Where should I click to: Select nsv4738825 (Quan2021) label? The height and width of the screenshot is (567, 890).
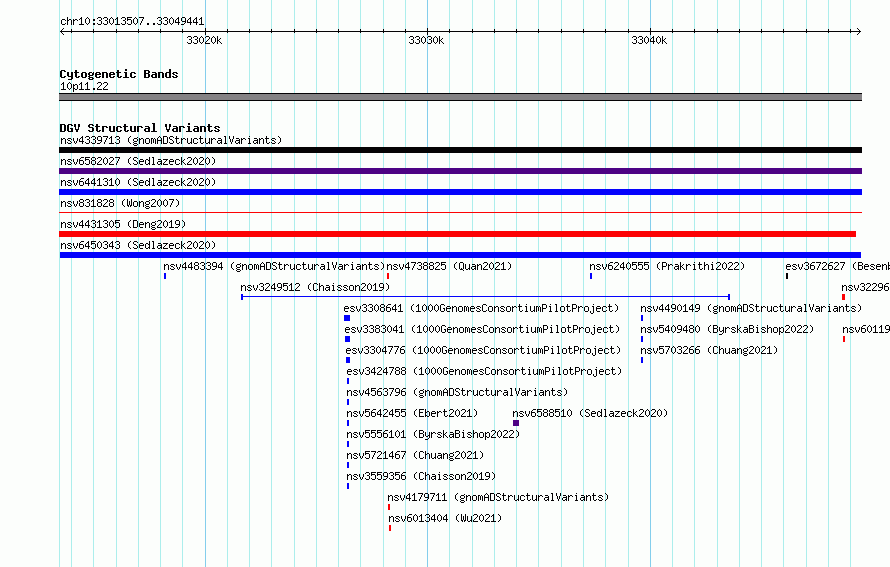[x=449, y=266]
